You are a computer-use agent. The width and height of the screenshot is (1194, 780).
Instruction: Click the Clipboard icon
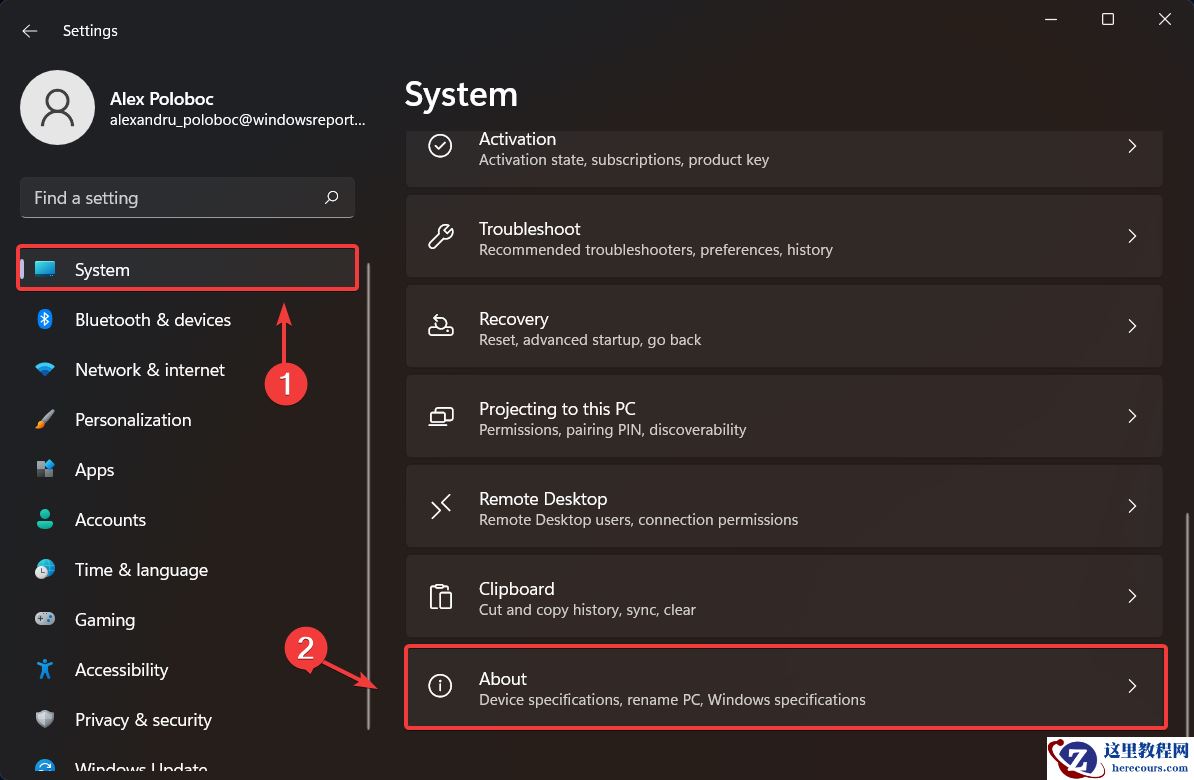pyautogui.click(x=441, y=596)
